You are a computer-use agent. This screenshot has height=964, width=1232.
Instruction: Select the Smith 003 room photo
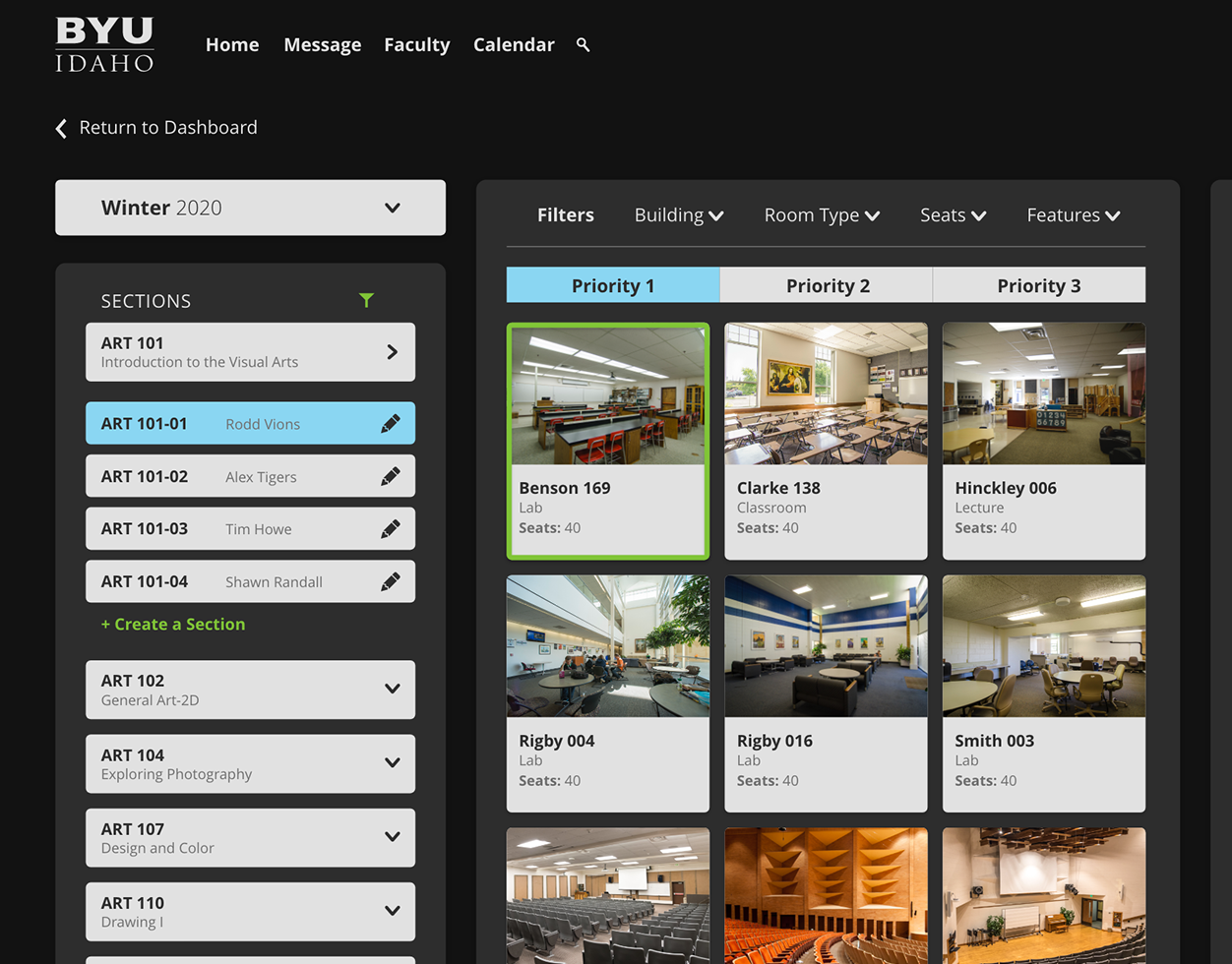click(1044, 646)
